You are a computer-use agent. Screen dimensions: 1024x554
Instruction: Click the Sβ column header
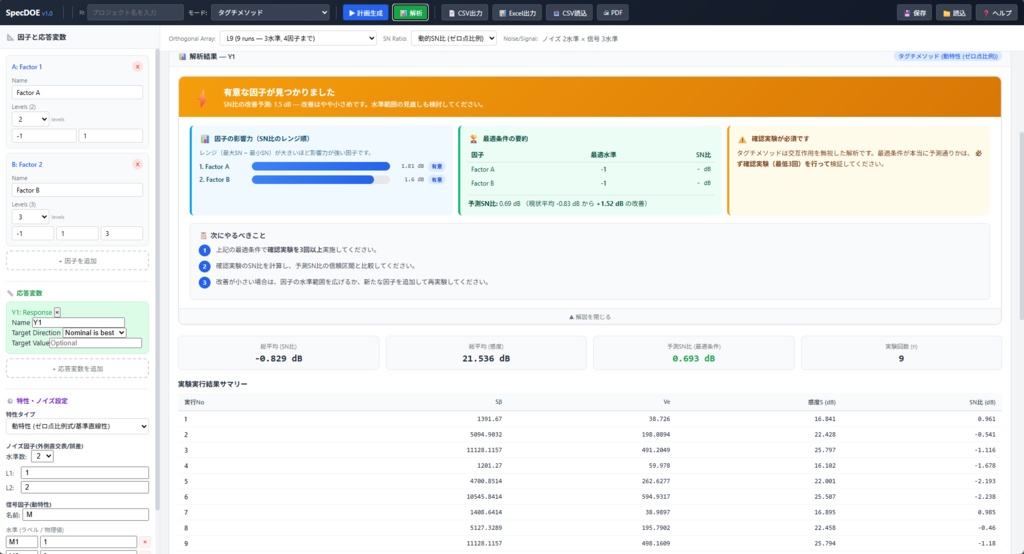pos(498,402)
